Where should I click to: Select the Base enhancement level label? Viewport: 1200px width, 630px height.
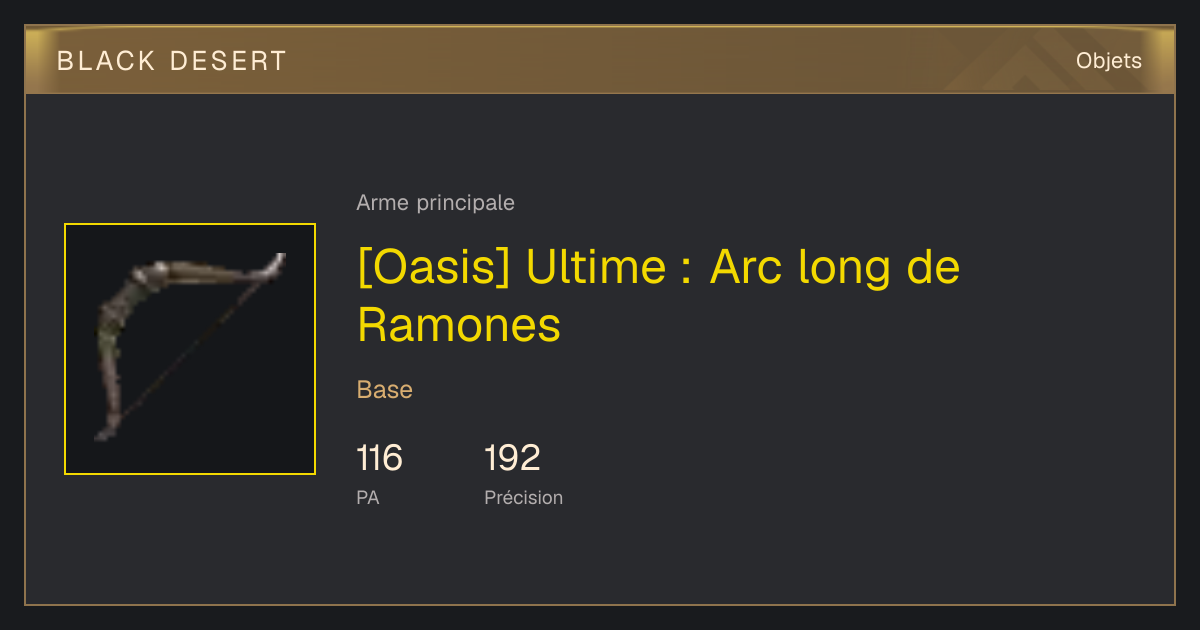pyautogui.click(x=385, y=390)
